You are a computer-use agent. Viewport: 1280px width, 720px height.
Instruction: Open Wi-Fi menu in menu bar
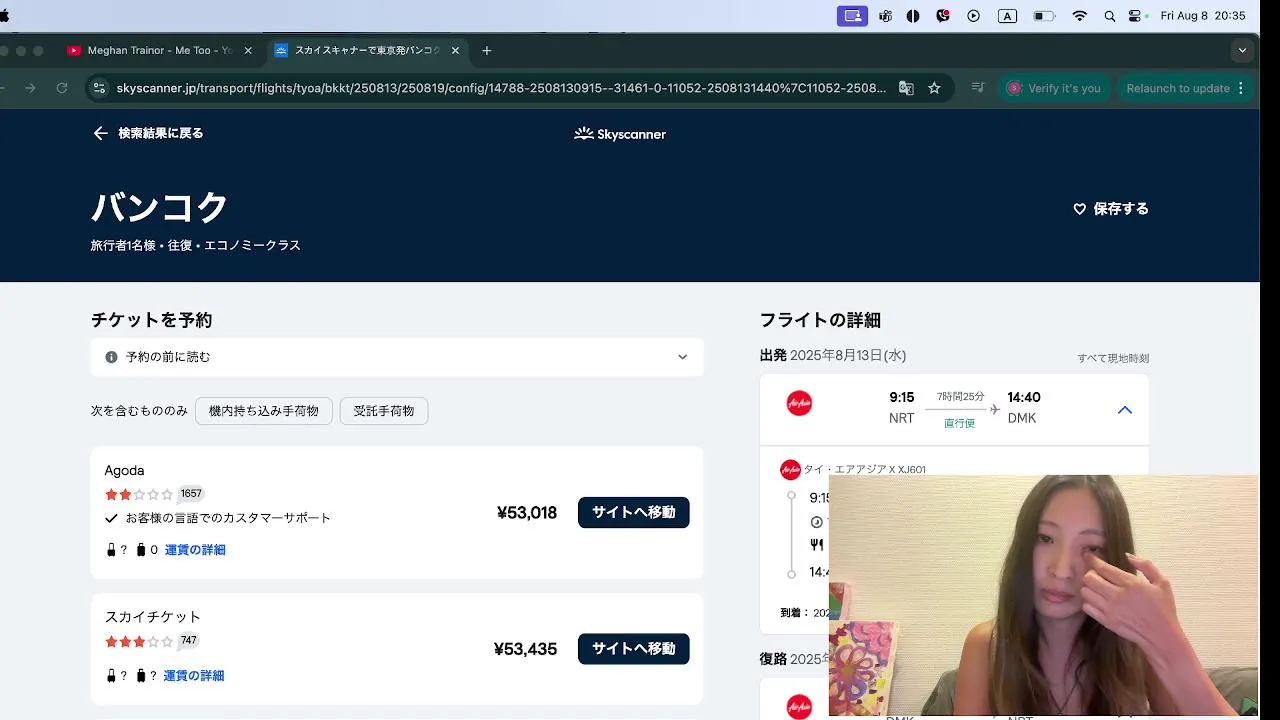coord(1079,16)
